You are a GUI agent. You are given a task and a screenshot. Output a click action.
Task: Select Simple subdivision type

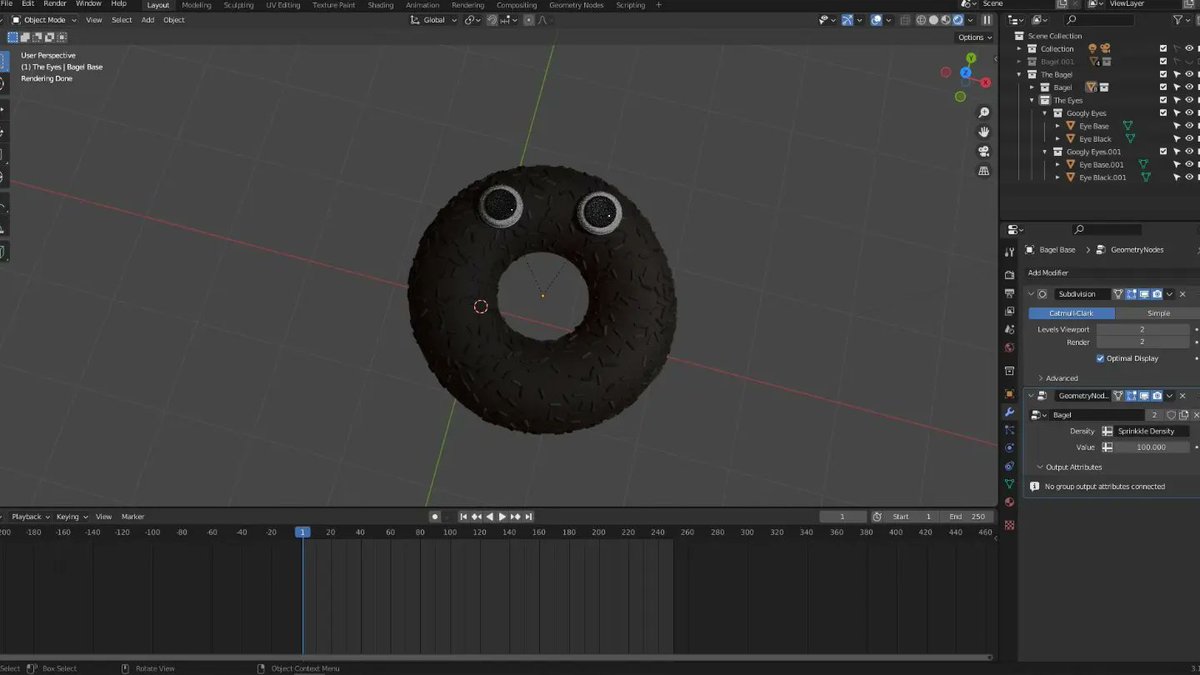[x=1157, y=313]
